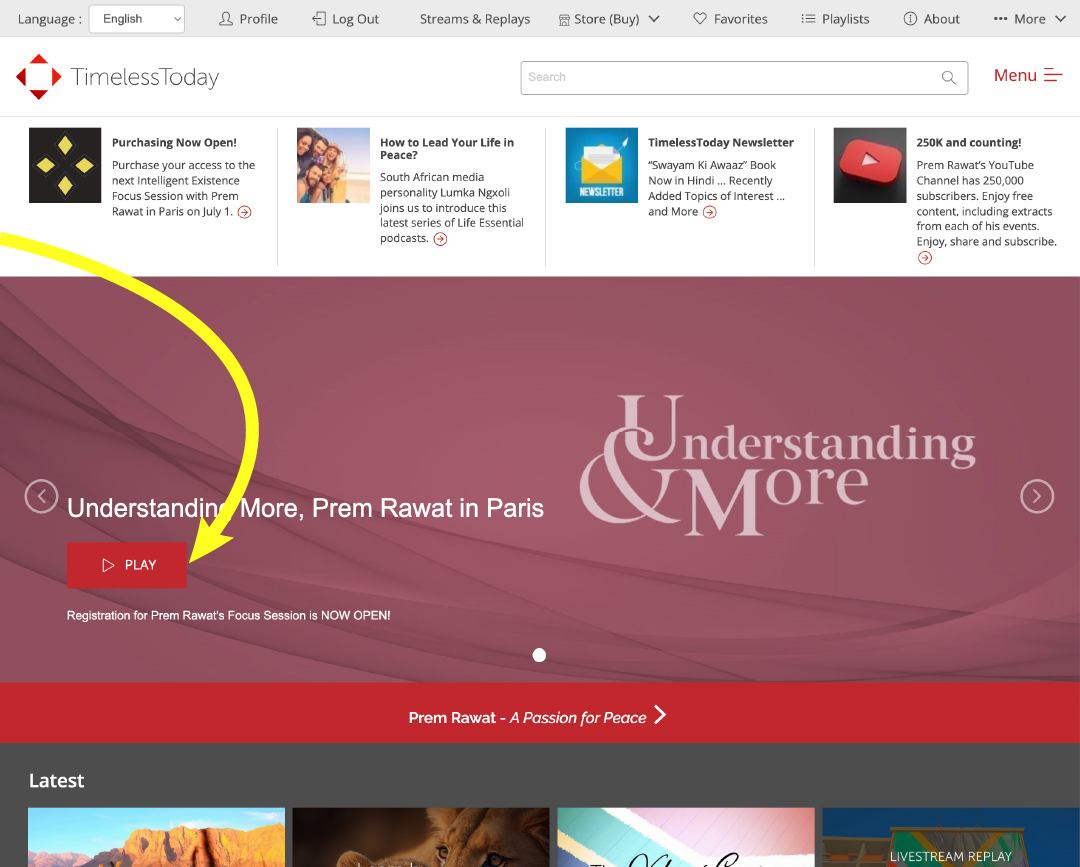Screen dimensions: 1080x867
Task: Open the YouTube play button thumbnail
Action: point(870,165)
